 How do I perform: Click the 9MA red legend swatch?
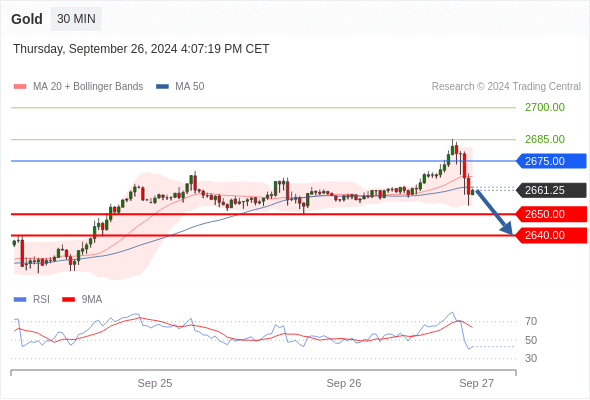(x=68, y=300)
